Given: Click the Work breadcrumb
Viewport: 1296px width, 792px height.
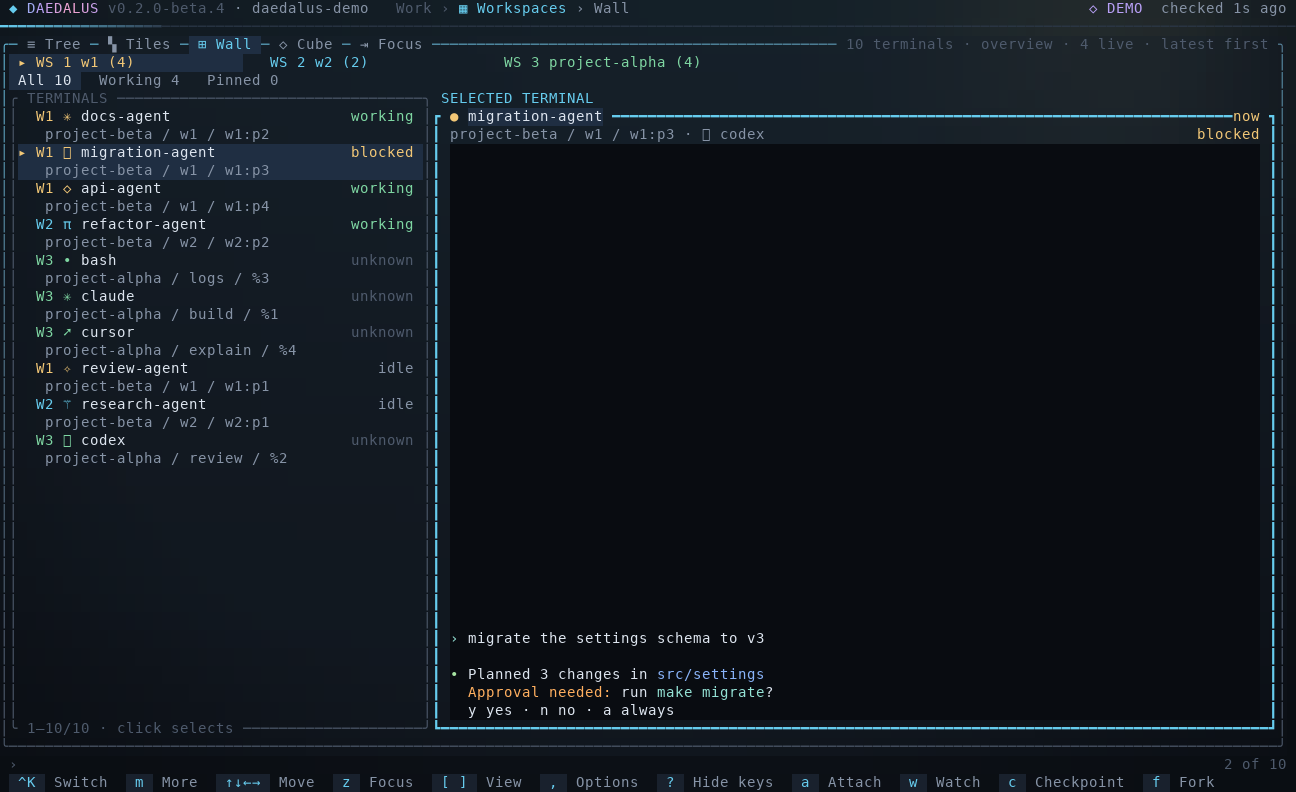Looking at the screenshot, I should pyautogui.click(x=414, y=8).
